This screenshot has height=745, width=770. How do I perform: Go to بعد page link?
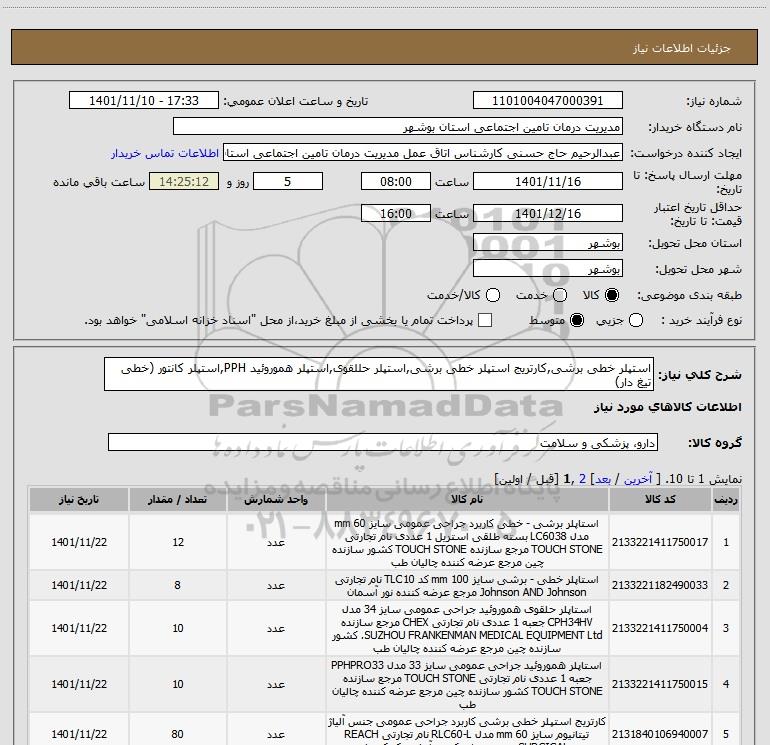pos(603,479)
